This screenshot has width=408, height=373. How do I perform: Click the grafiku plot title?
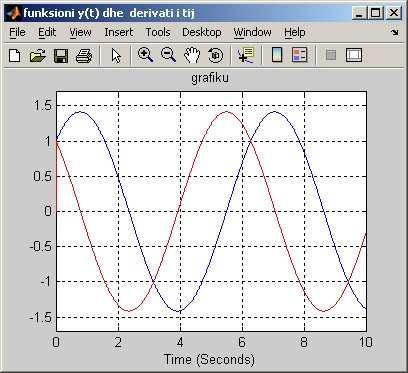210,78
